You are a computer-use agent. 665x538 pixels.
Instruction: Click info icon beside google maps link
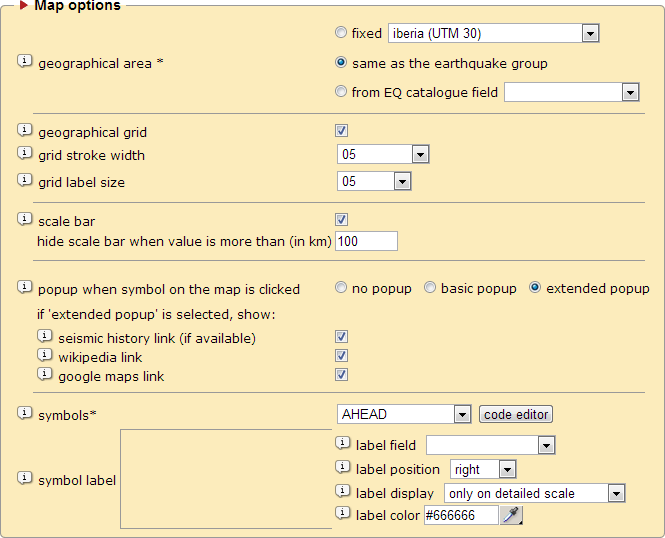(45, 375)
